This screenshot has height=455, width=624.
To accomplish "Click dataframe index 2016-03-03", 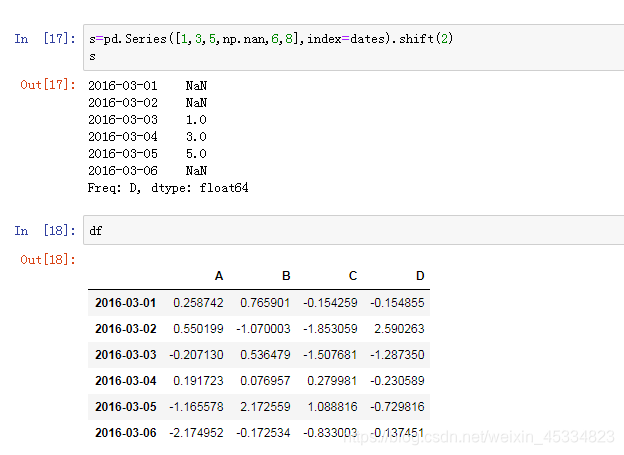I will [x=126, y=355].
